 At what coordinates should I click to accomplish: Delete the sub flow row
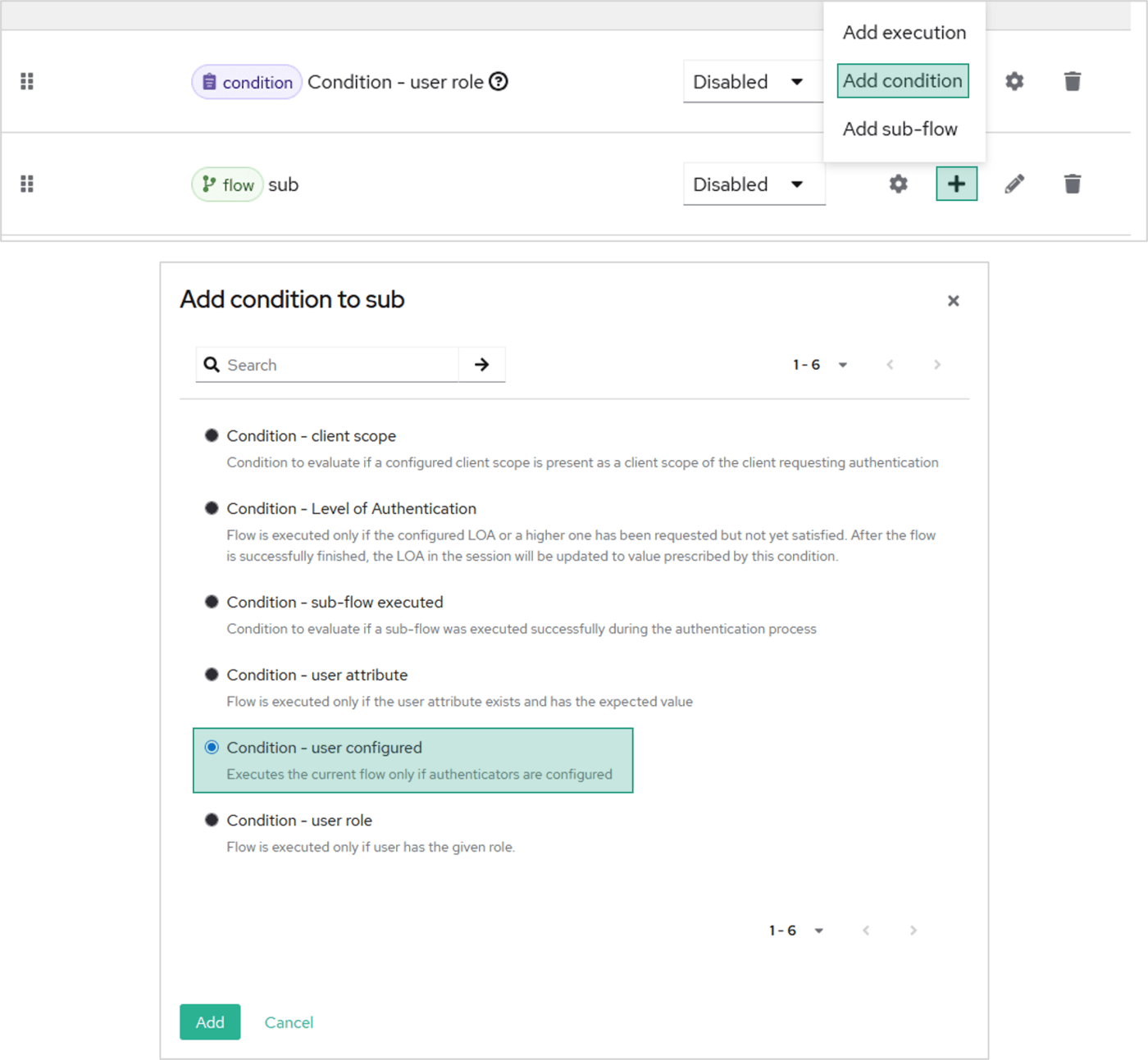1072,184
